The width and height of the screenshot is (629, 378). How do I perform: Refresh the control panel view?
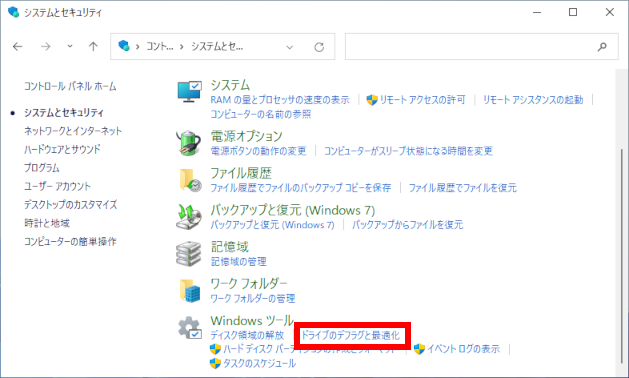(x=319, y=47)
